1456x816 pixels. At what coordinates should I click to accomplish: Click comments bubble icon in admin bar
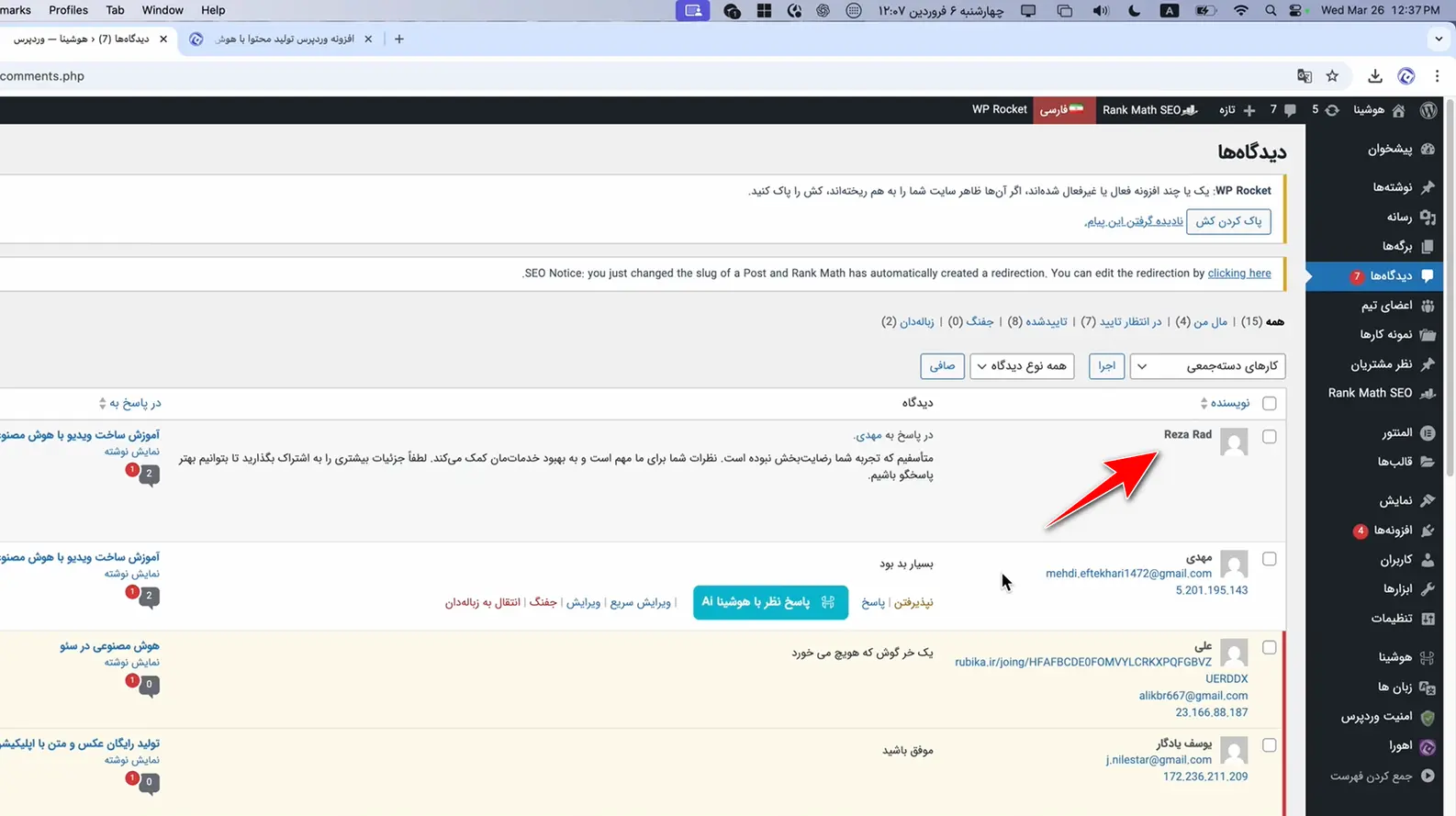[1290, 110]
